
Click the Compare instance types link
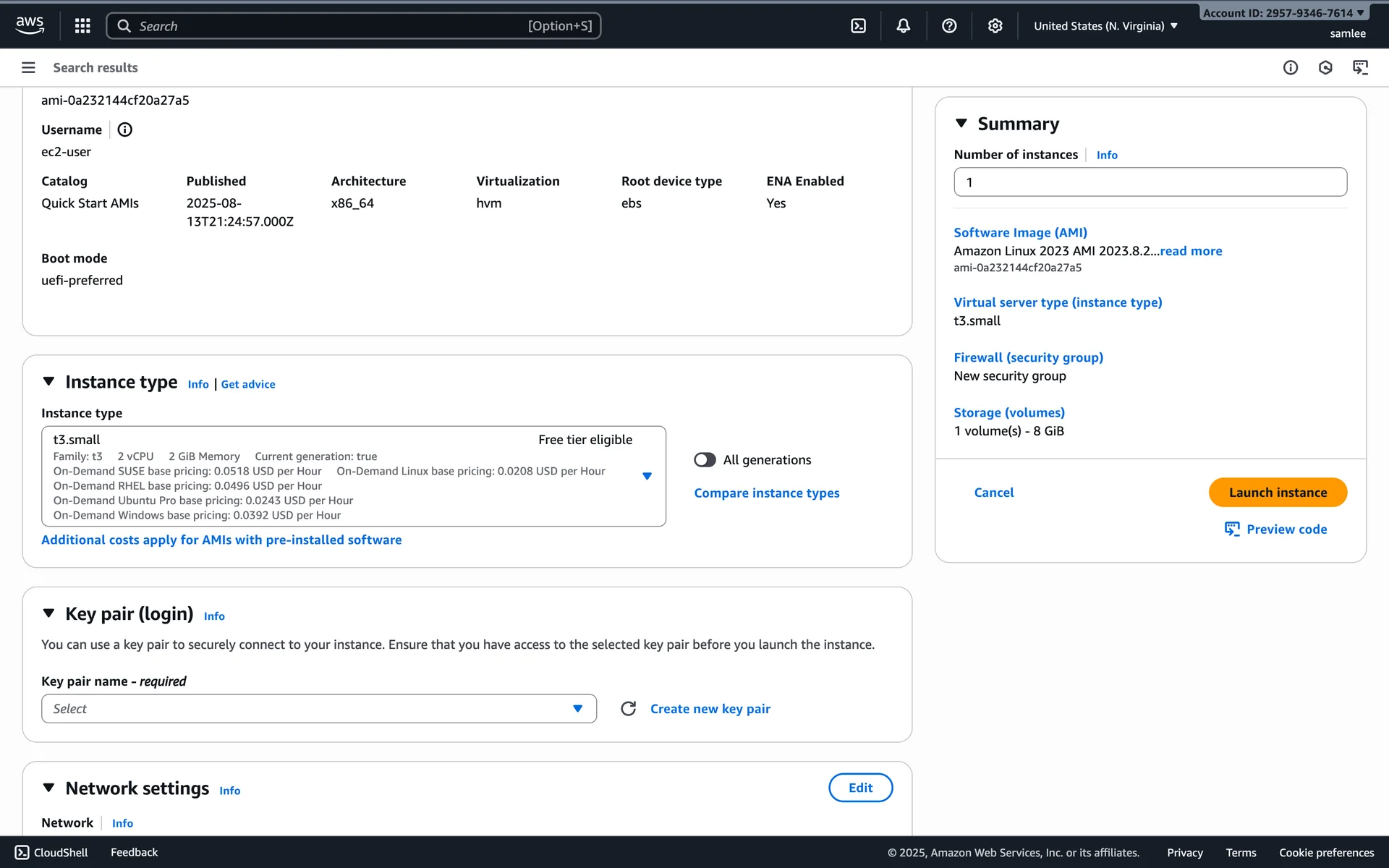[766, 493]
